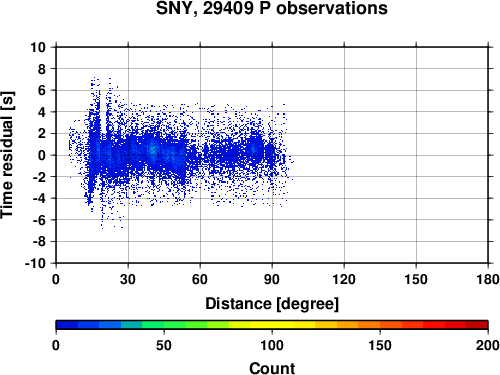
Task: Click the Distance [degree] axis label
Action: click(272, 304)
